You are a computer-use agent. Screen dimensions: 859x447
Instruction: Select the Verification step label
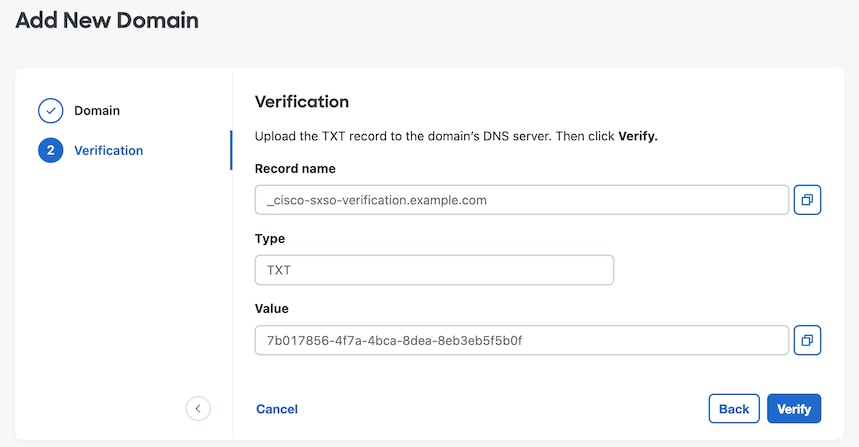pos(108,151)
